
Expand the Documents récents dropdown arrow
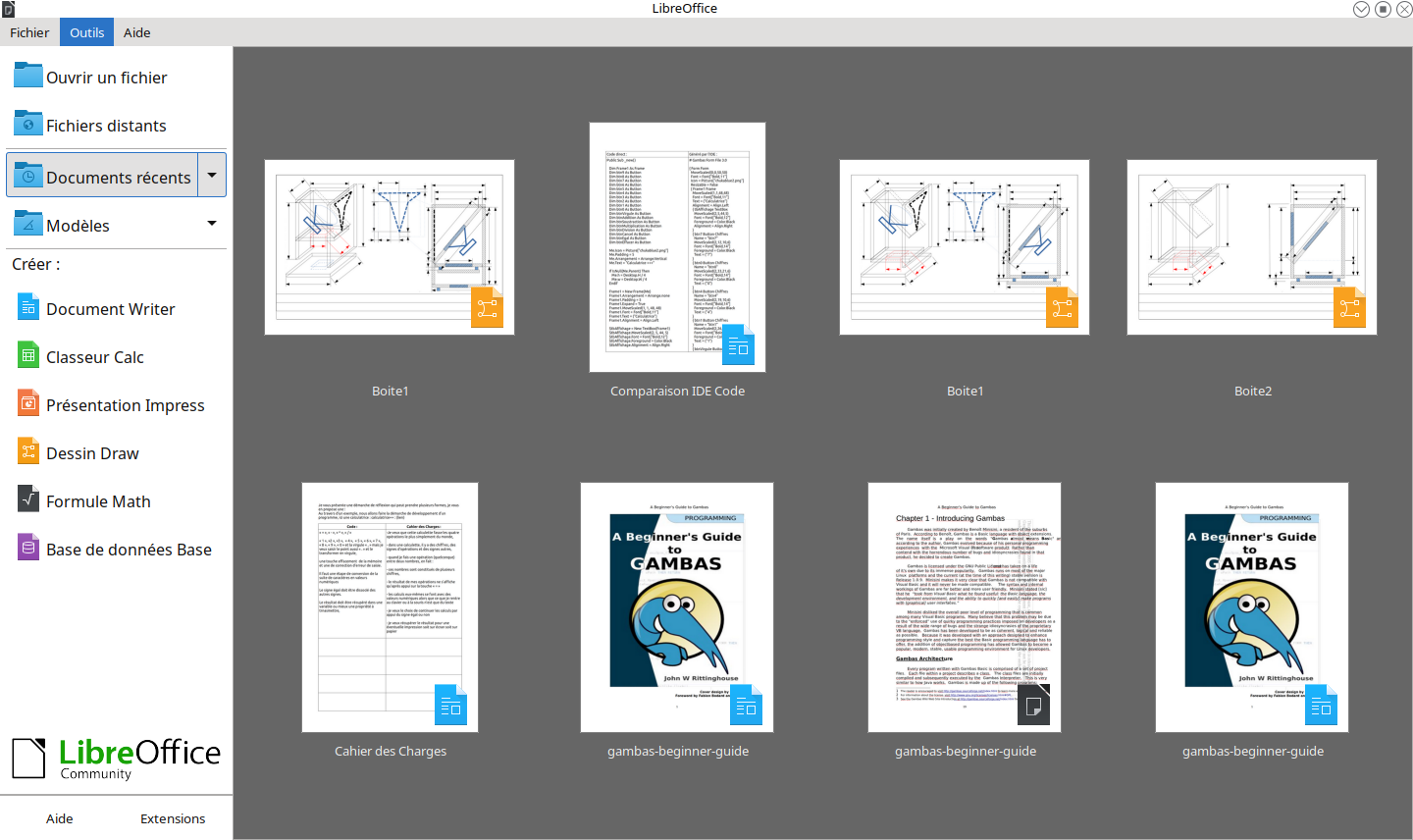coord(212,176)
